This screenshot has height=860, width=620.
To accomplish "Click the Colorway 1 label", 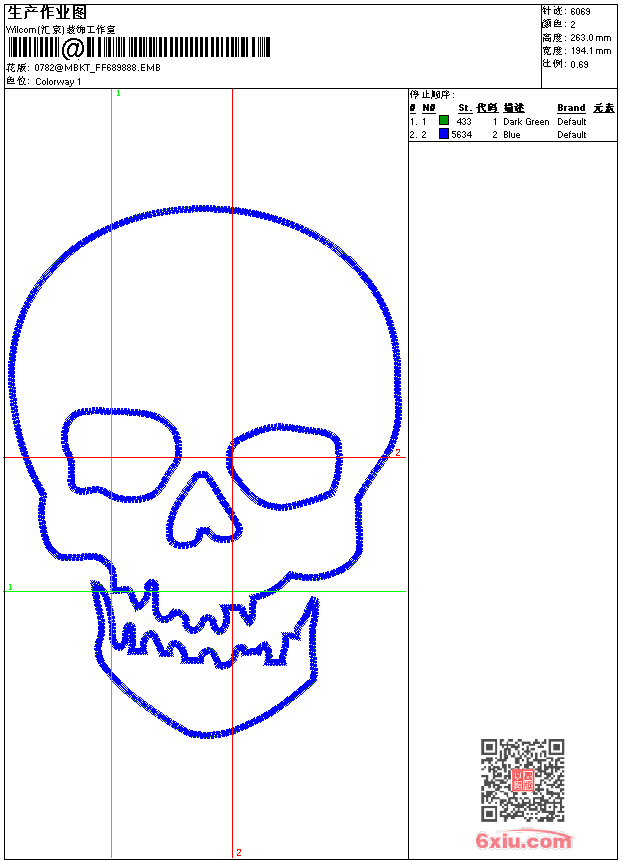I will tap(59, 81).
